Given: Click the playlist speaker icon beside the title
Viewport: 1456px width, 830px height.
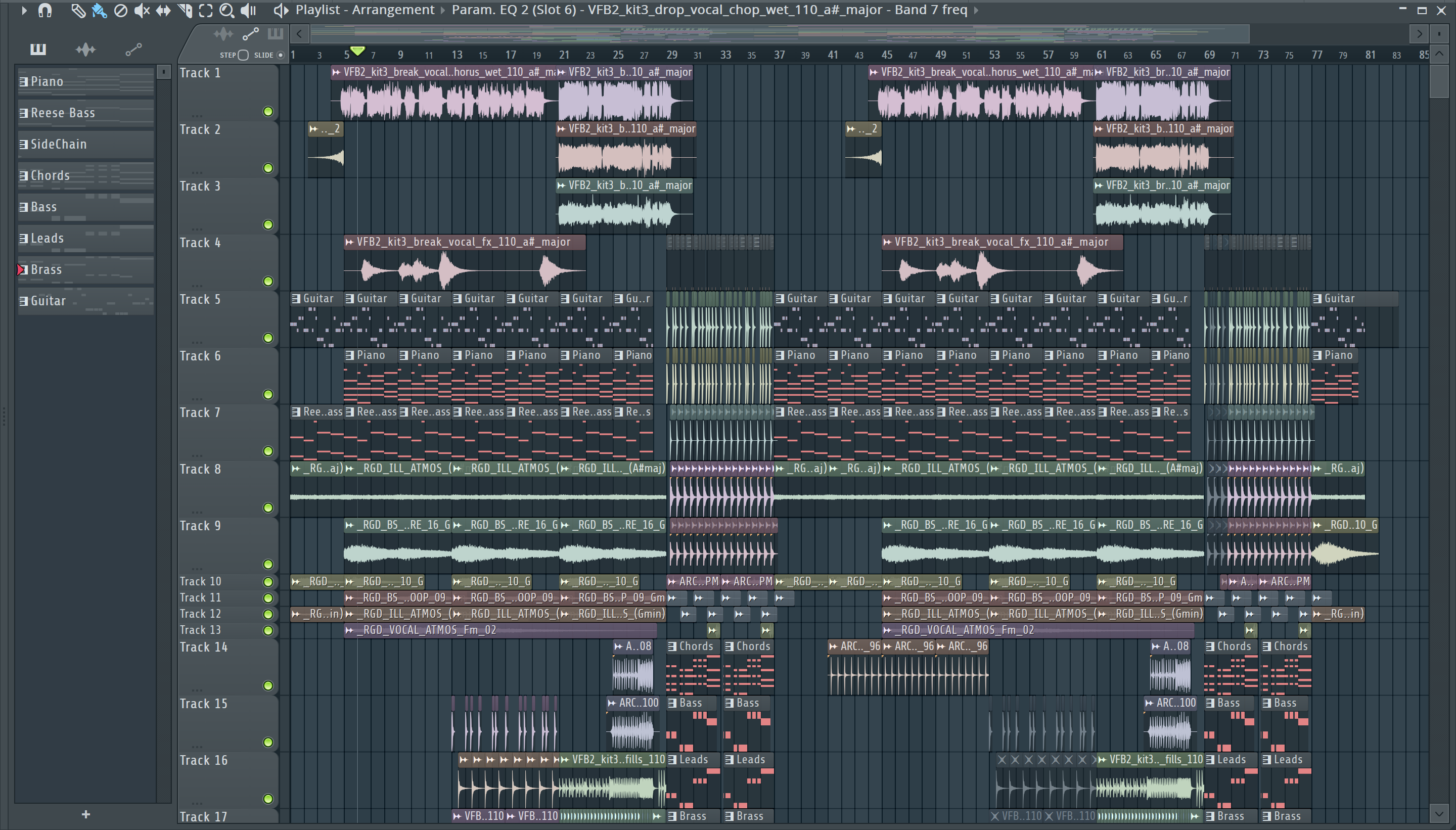Looking at the screenshot, I should (281, 10).
